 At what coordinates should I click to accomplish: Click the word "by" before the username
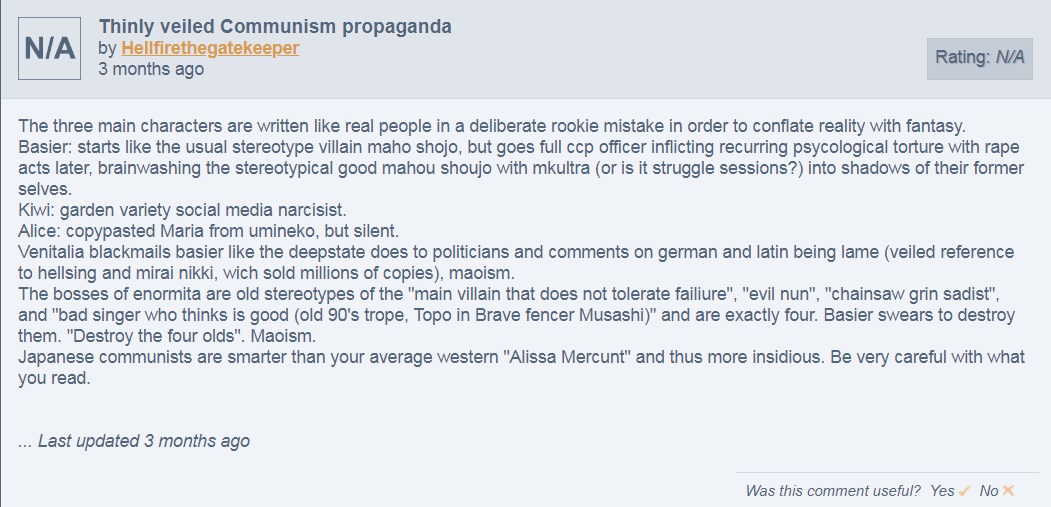107,48
